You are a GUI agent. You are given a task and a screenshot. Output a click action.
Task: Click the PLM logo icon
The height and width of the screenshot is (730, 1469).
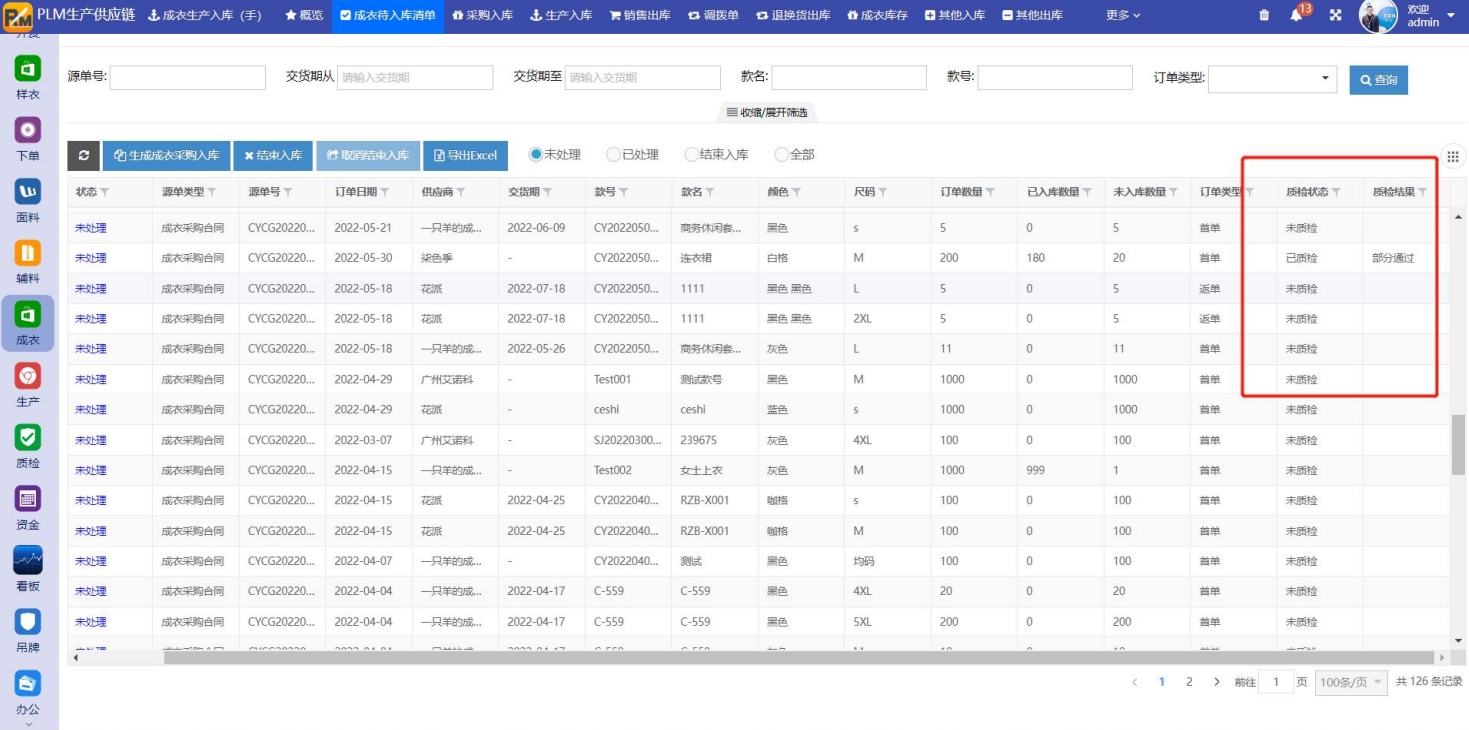[x=17, y=16]
